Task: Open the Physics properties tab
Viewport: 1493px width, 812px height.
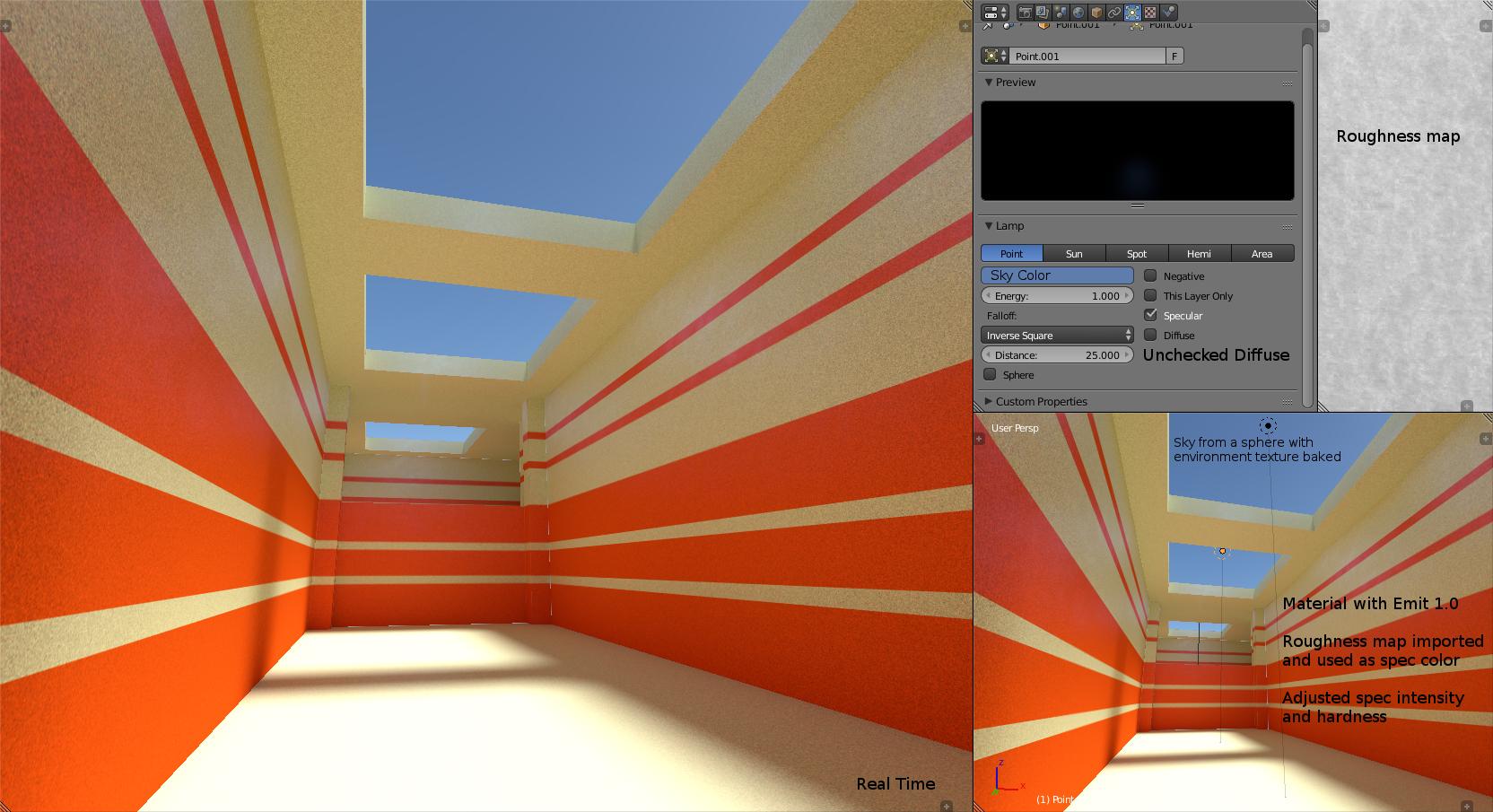Action: point(1168,13)
